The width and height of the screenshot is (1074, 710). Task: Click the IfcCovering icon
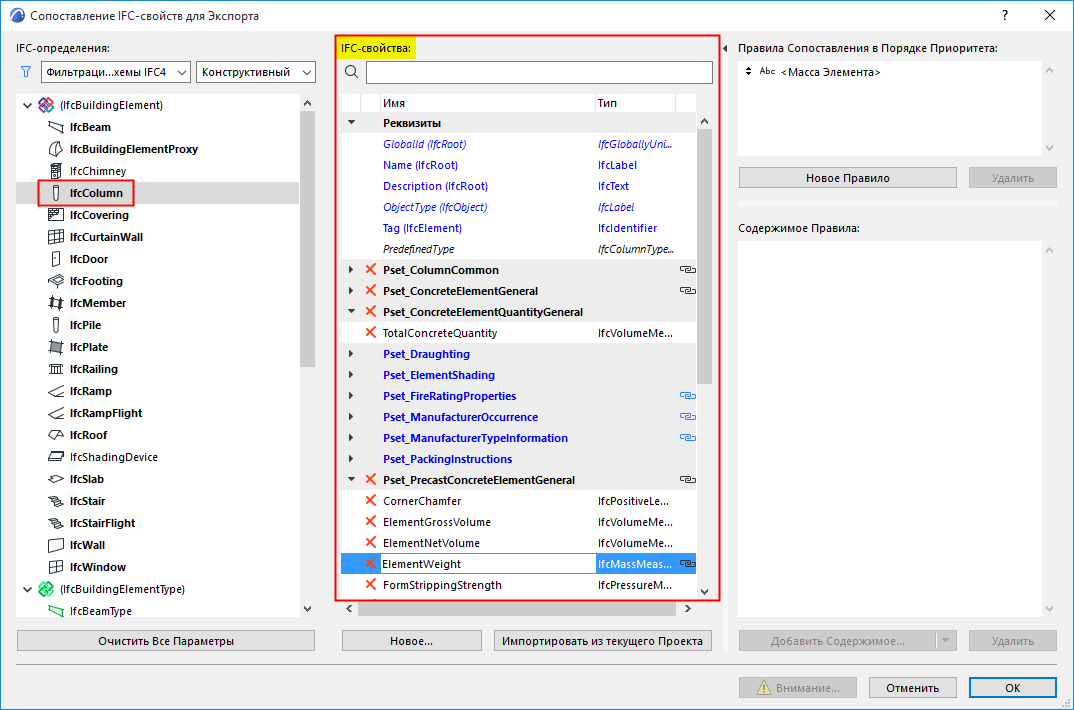click(55, 215)
